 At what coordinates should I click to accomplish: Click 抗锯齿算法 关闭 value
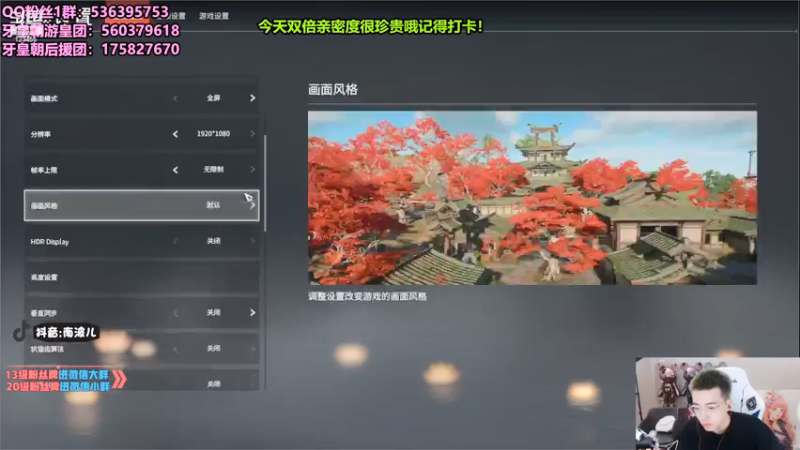coord(213,348)
